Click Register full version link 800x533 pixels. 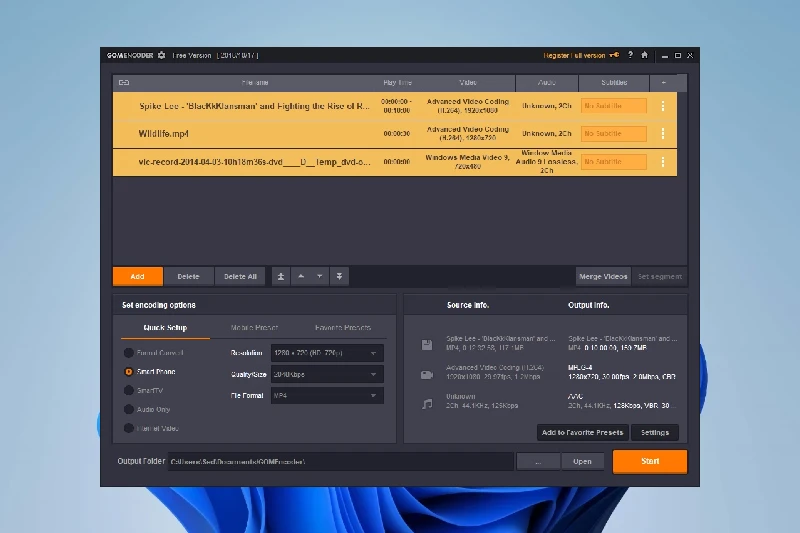click(574, 55)
